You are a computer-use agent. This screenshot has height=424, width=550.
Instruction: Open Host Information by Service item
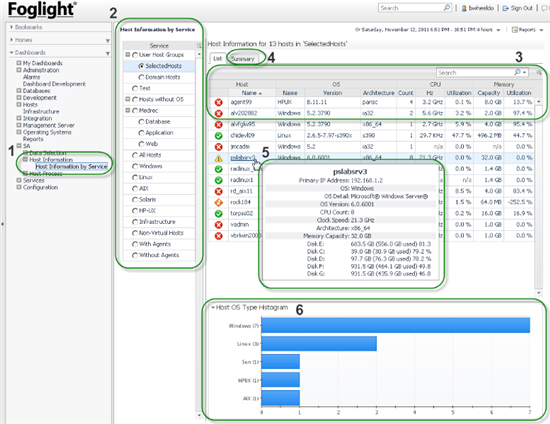click(72, 167)
